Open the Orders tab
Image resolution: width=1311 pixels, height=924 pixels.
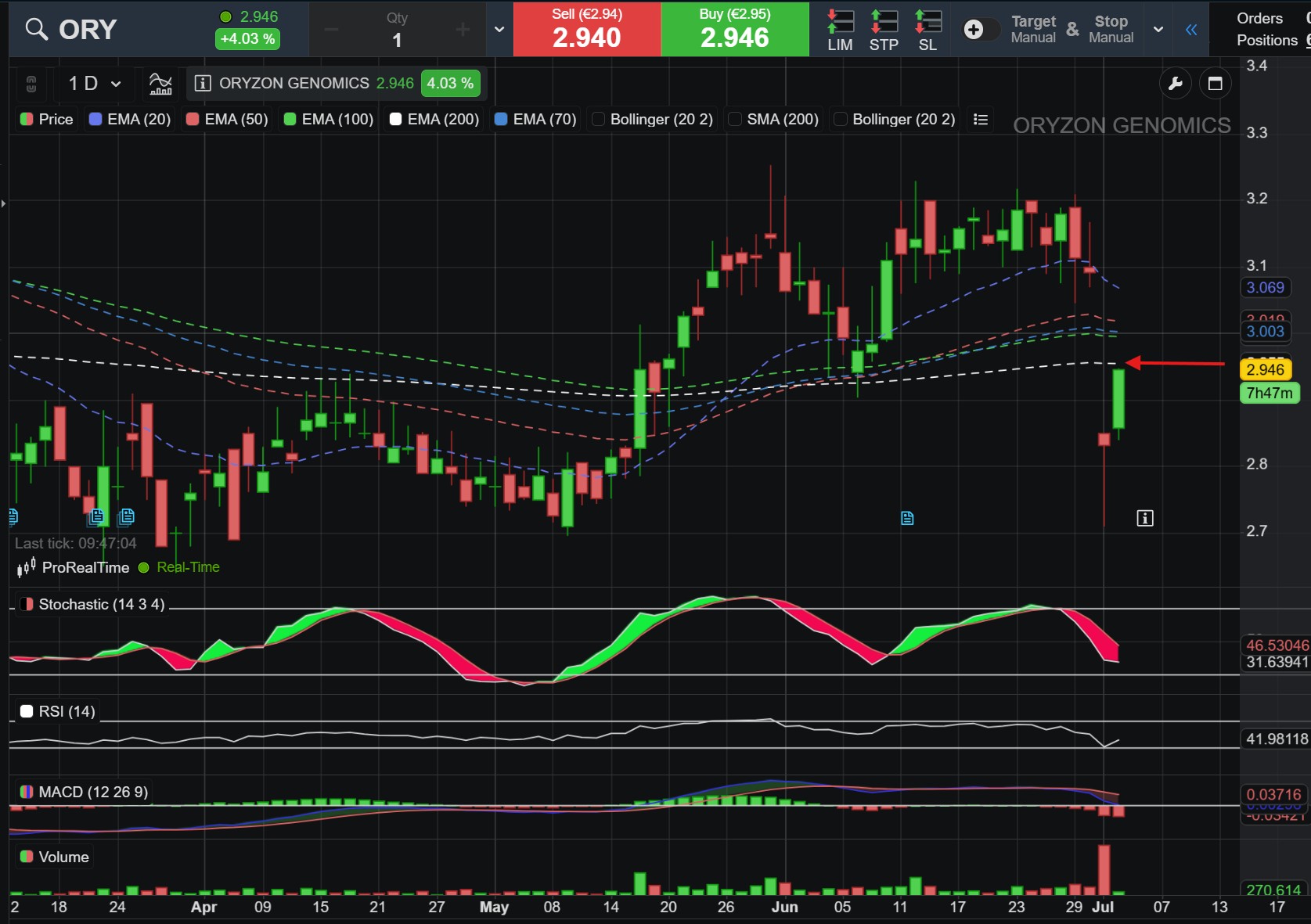tap(1259, 18)
